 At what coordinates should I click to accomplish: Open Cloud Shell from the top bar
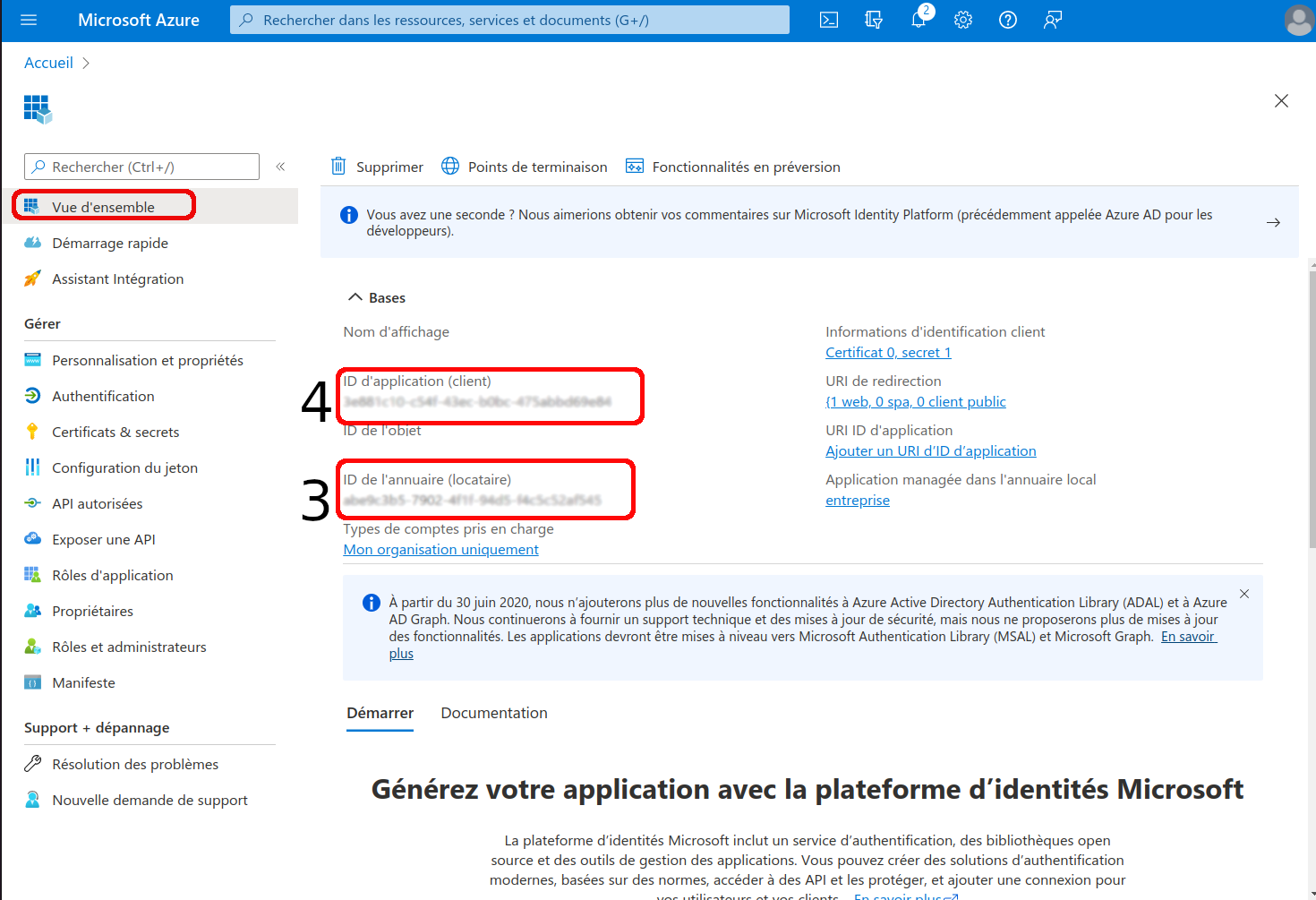[829, 20]
